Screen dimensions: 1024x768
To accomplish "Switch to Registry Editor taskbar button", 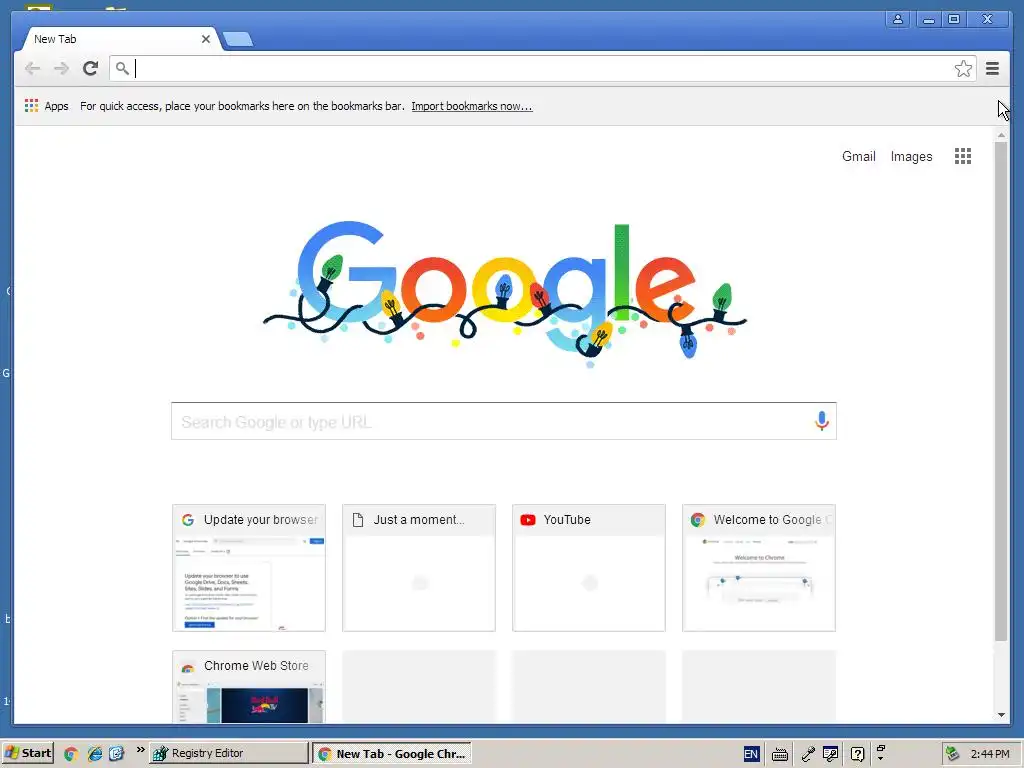I will coord(229,753).
